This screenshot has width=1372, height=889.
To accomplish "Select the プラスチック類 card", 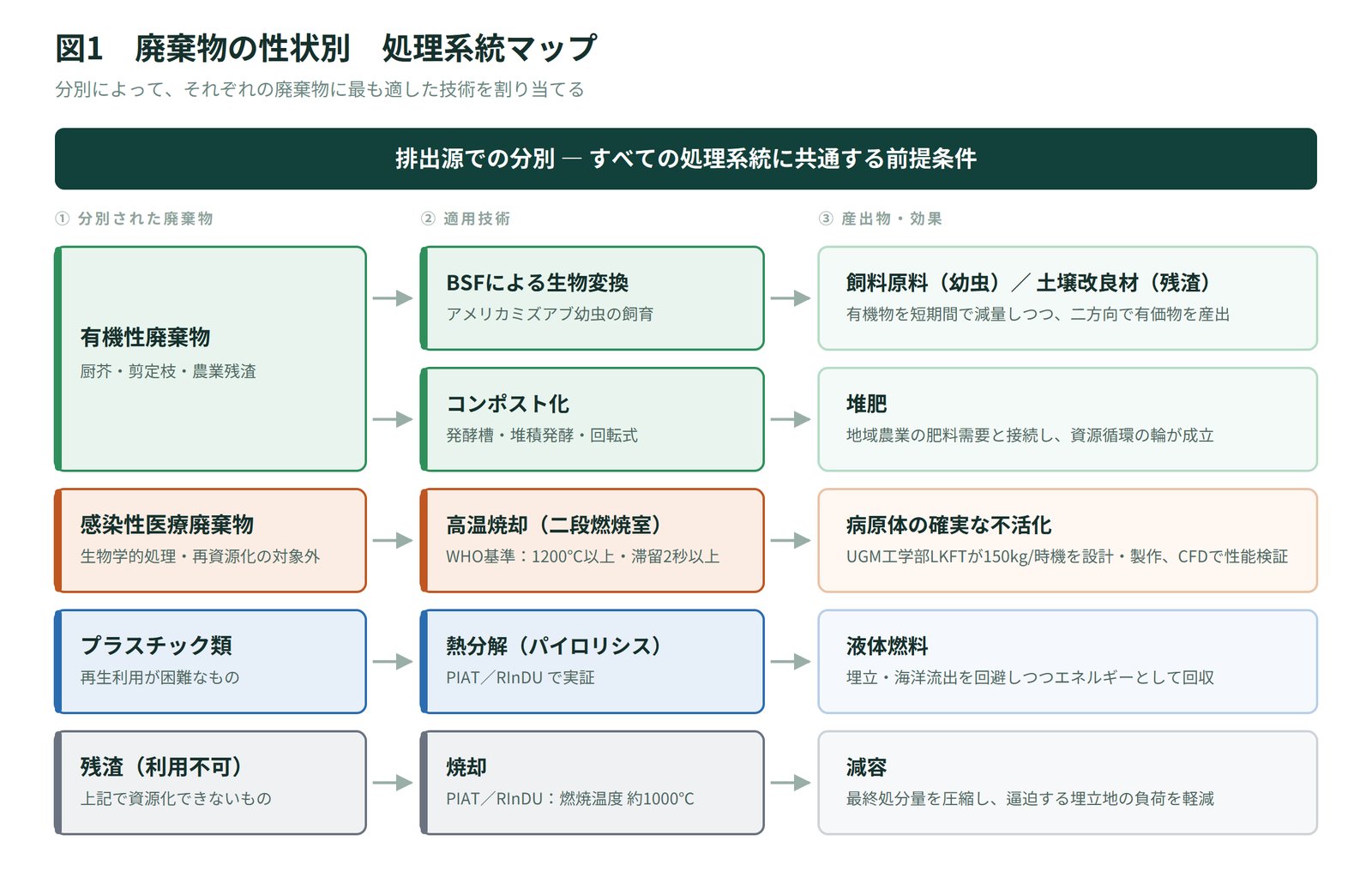I will point(210,661).
